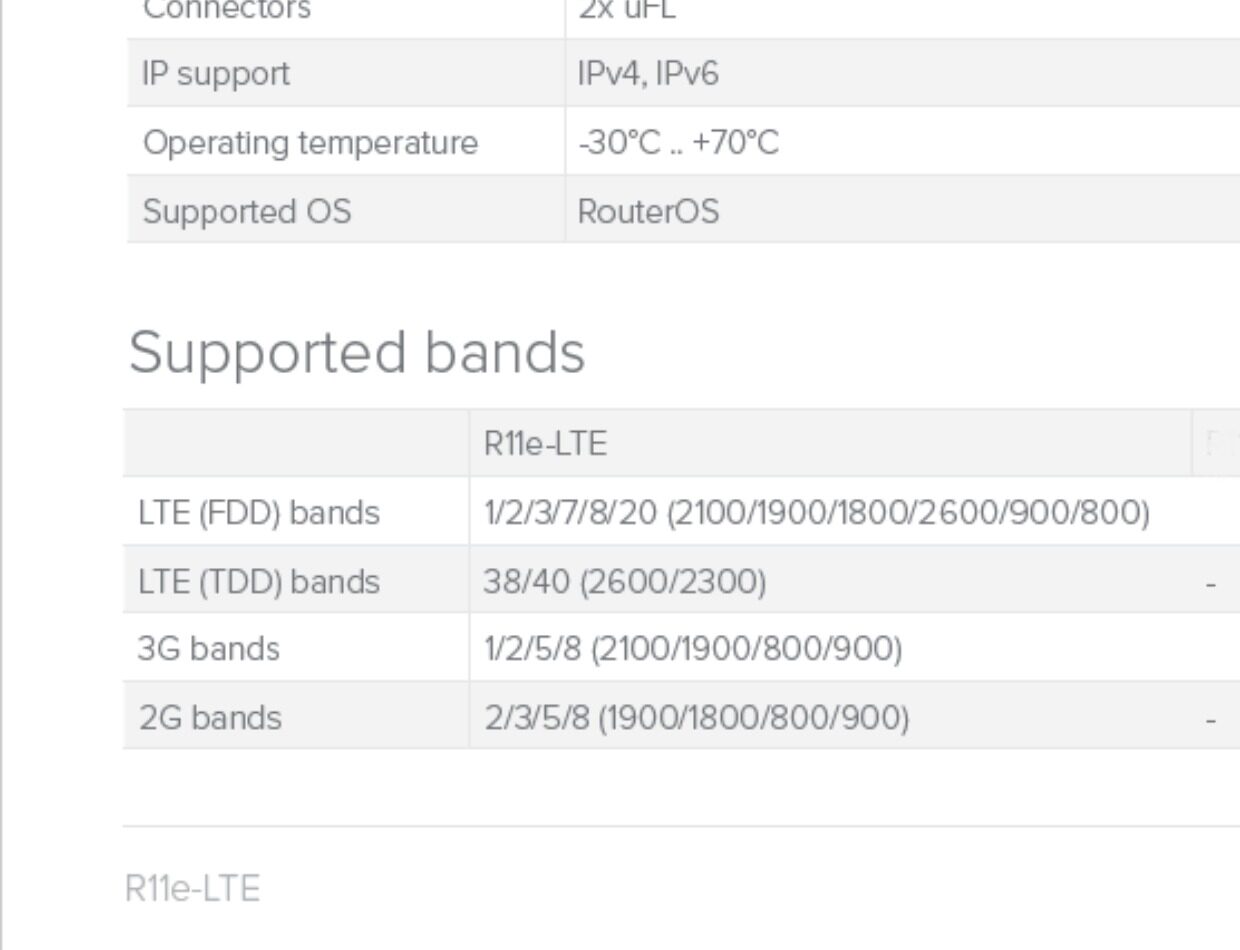
Task: Click the LTE (FDD) bands row label
Action: [259, 513]
